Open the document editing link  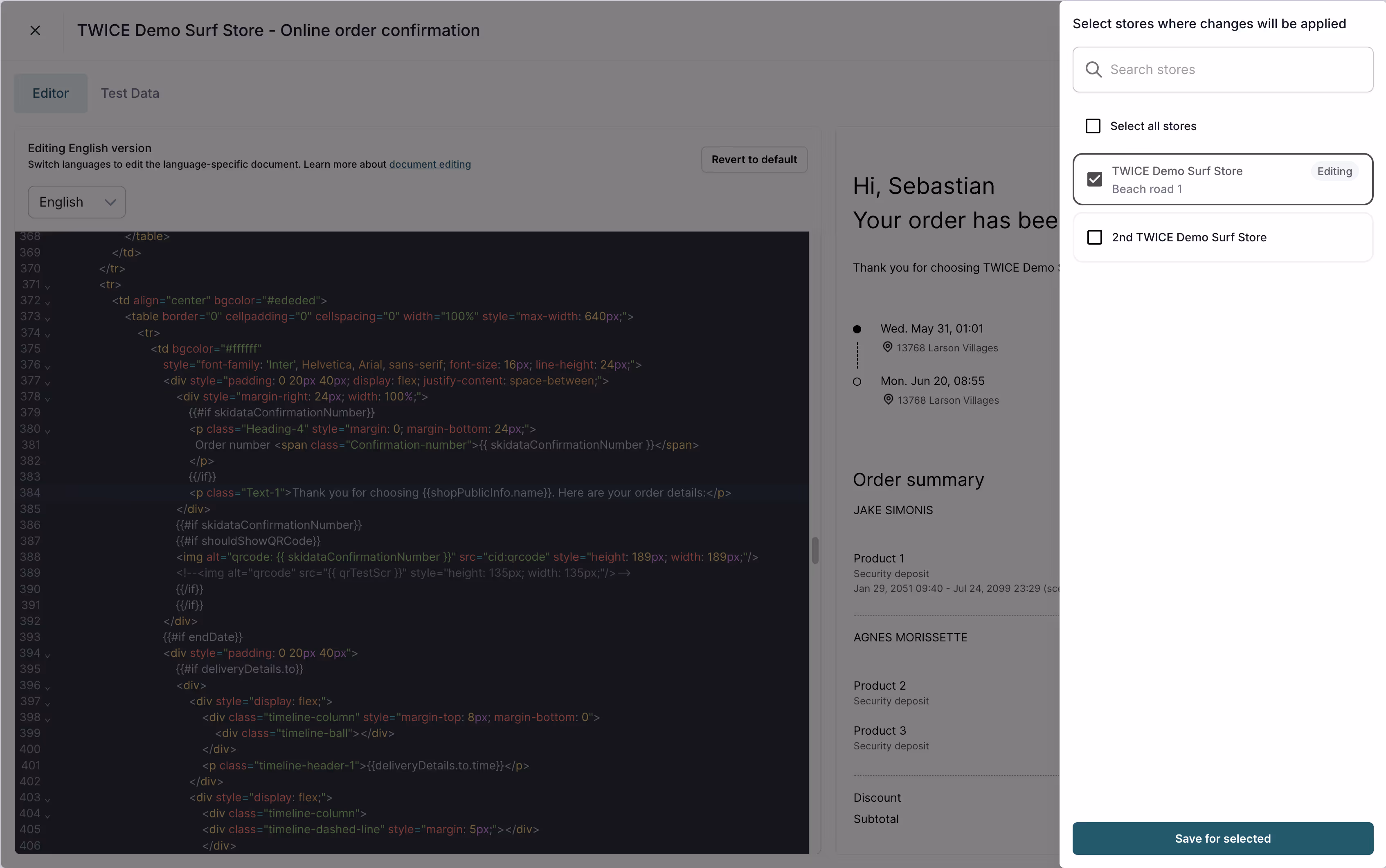pyautogui.click(x=430, y=164)
